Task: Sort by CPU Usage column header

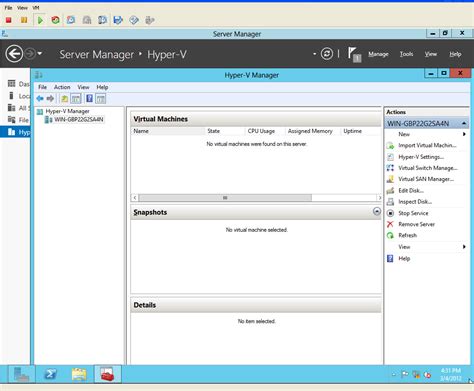Action: point(265,131)
